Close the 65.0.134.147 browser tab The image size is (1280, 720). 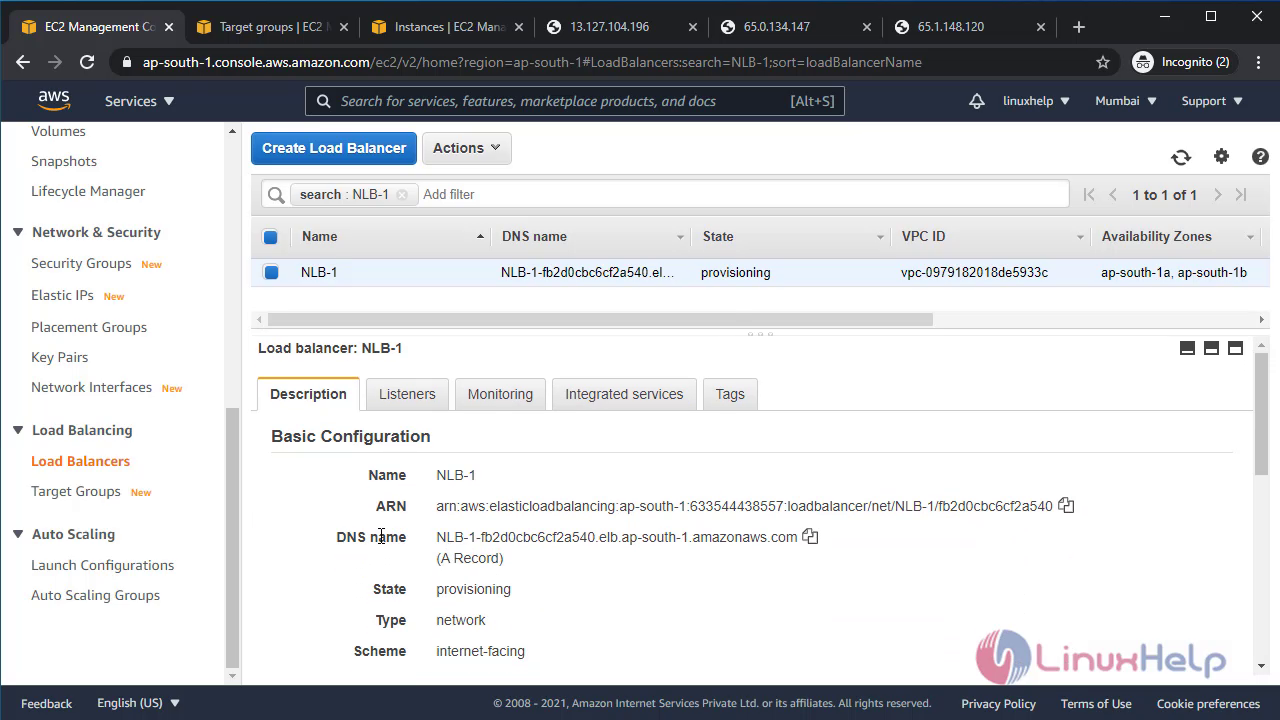click(x=867, y=27)
